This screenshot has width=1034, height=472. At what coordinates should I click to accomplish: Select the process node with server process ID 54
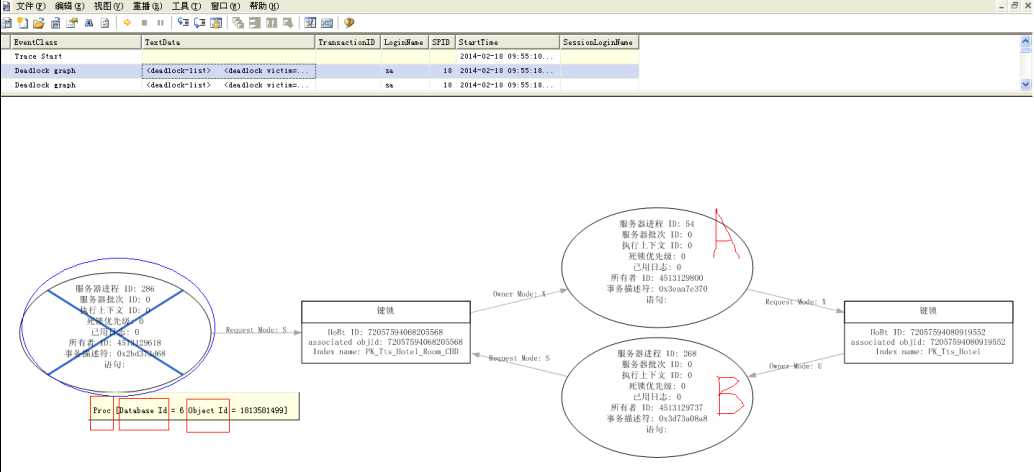[x=656, y=268]
